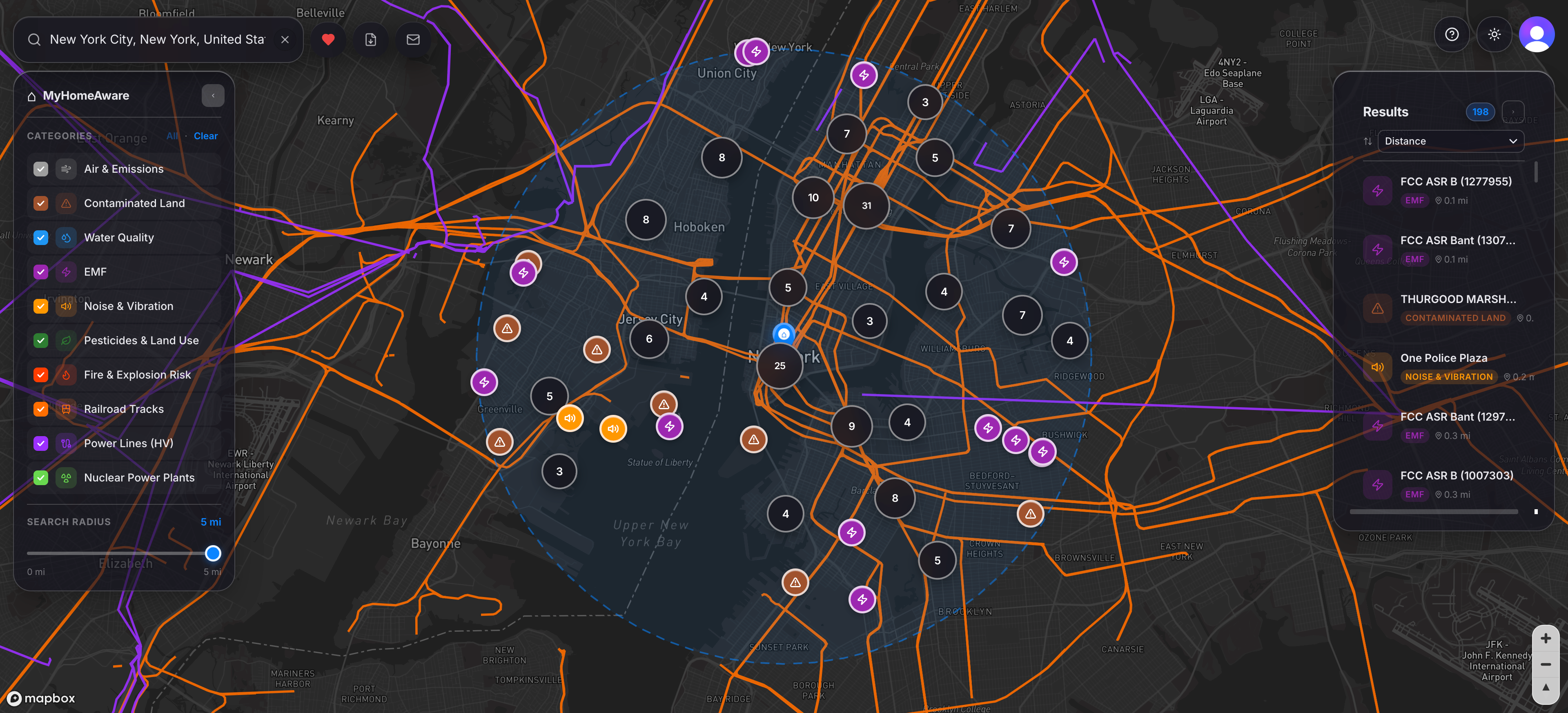
Task: Click the sort order arrows icon
Action: coord(1368,141)
